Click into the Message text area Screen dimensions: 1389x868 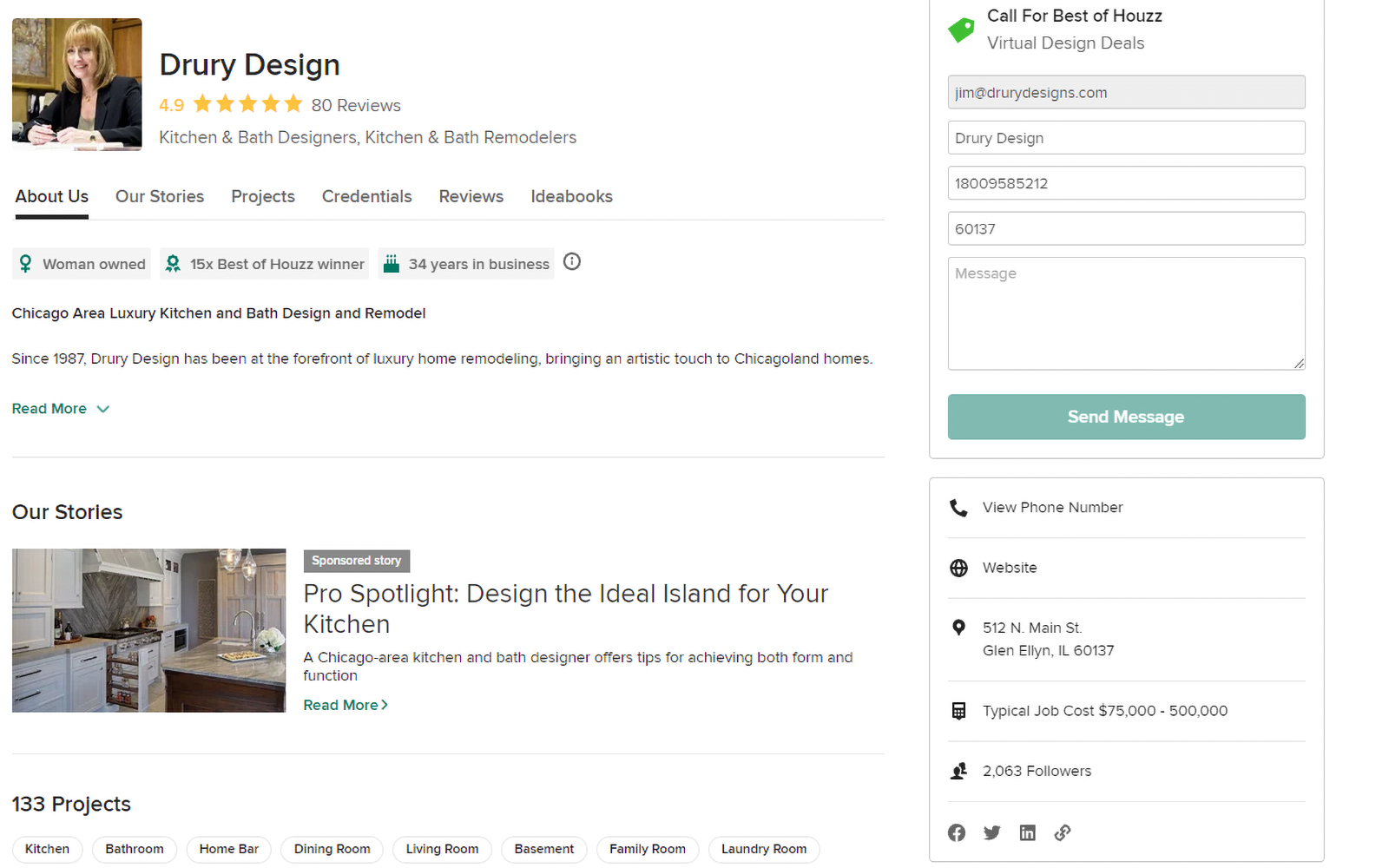1126,313
